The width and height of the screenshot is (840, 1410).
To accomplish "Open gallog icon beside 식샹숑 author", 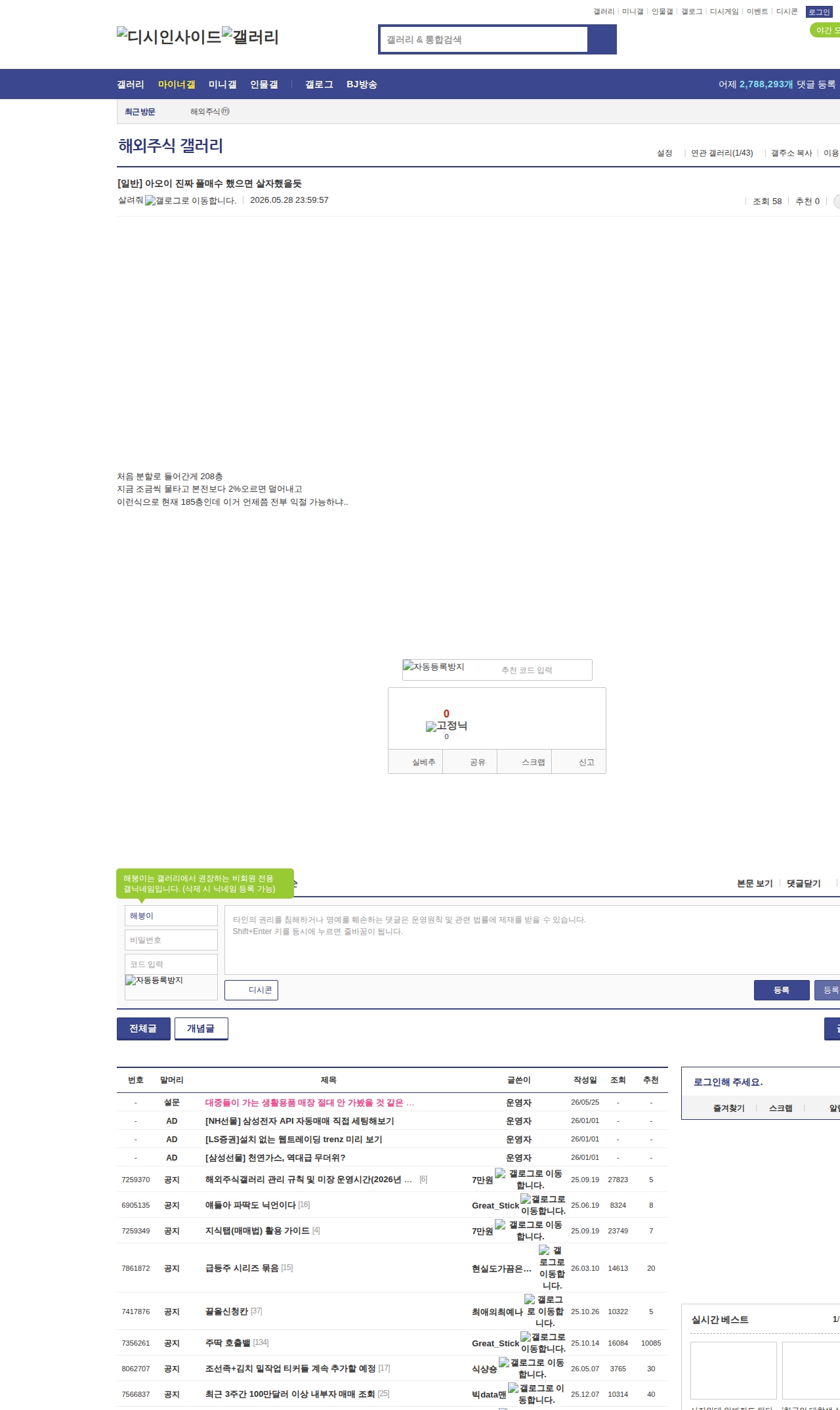I will [532, 1368].
